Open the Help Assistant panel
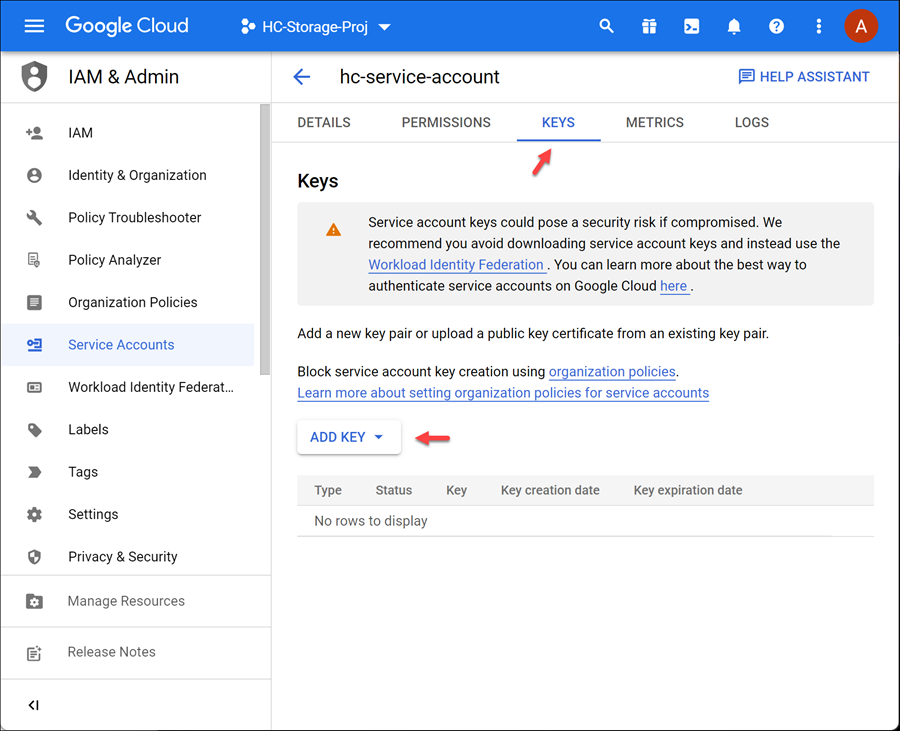The image size is (900, 731). (x=804, y=76)
